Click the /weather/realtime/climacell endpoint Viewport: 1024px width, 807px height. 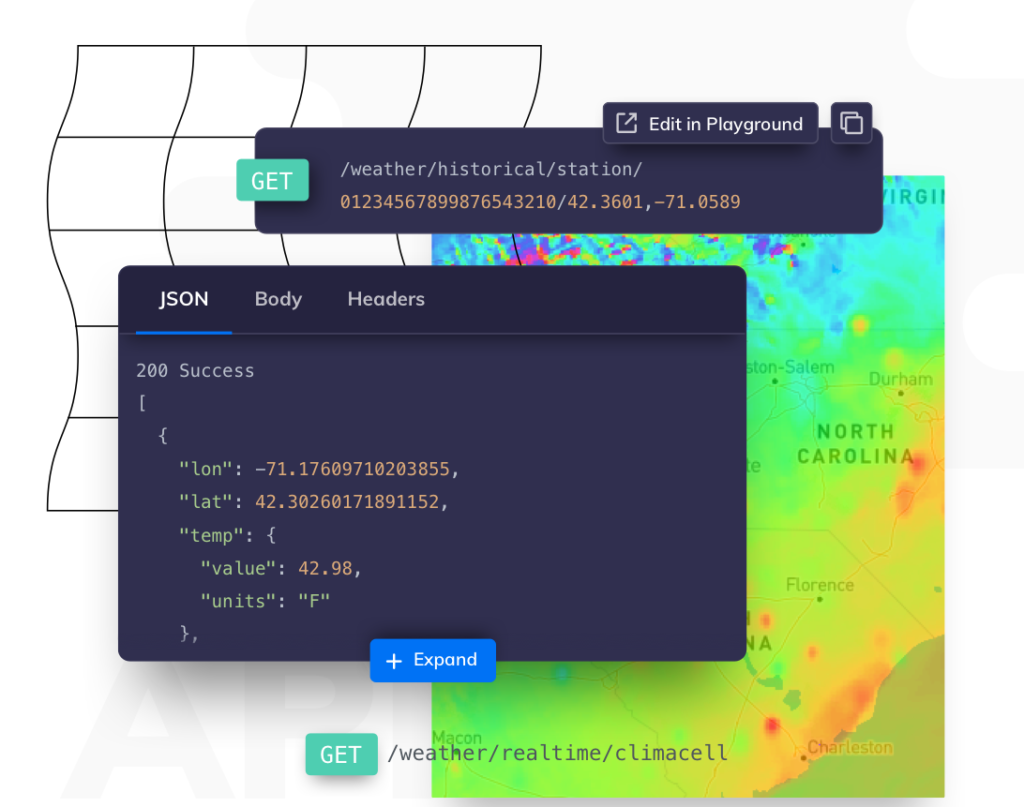557,753
